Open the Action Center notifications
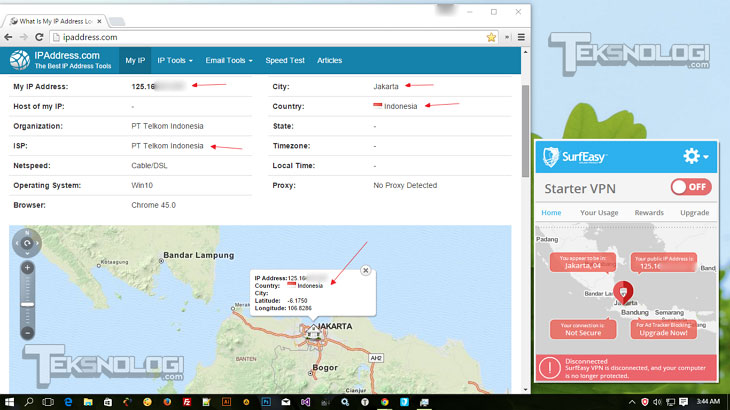The width and height of the screenshot is (730, 410). pos(683,402)
